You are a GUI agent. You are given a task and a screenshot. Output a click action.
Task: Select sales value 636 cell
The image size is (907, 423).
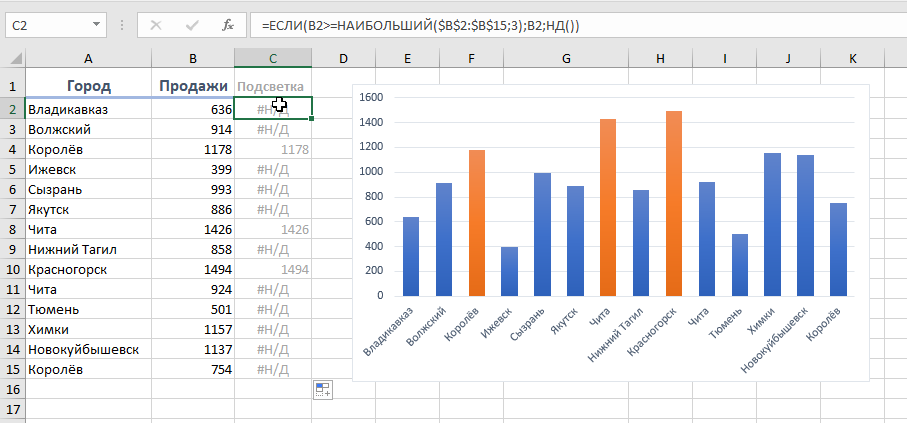click(x=193, y=109)
